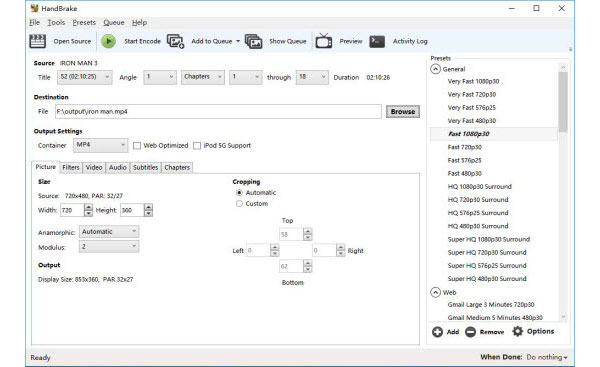Switch to the Video tab
This screenshot has width=600, height=367.
point(94,168)
